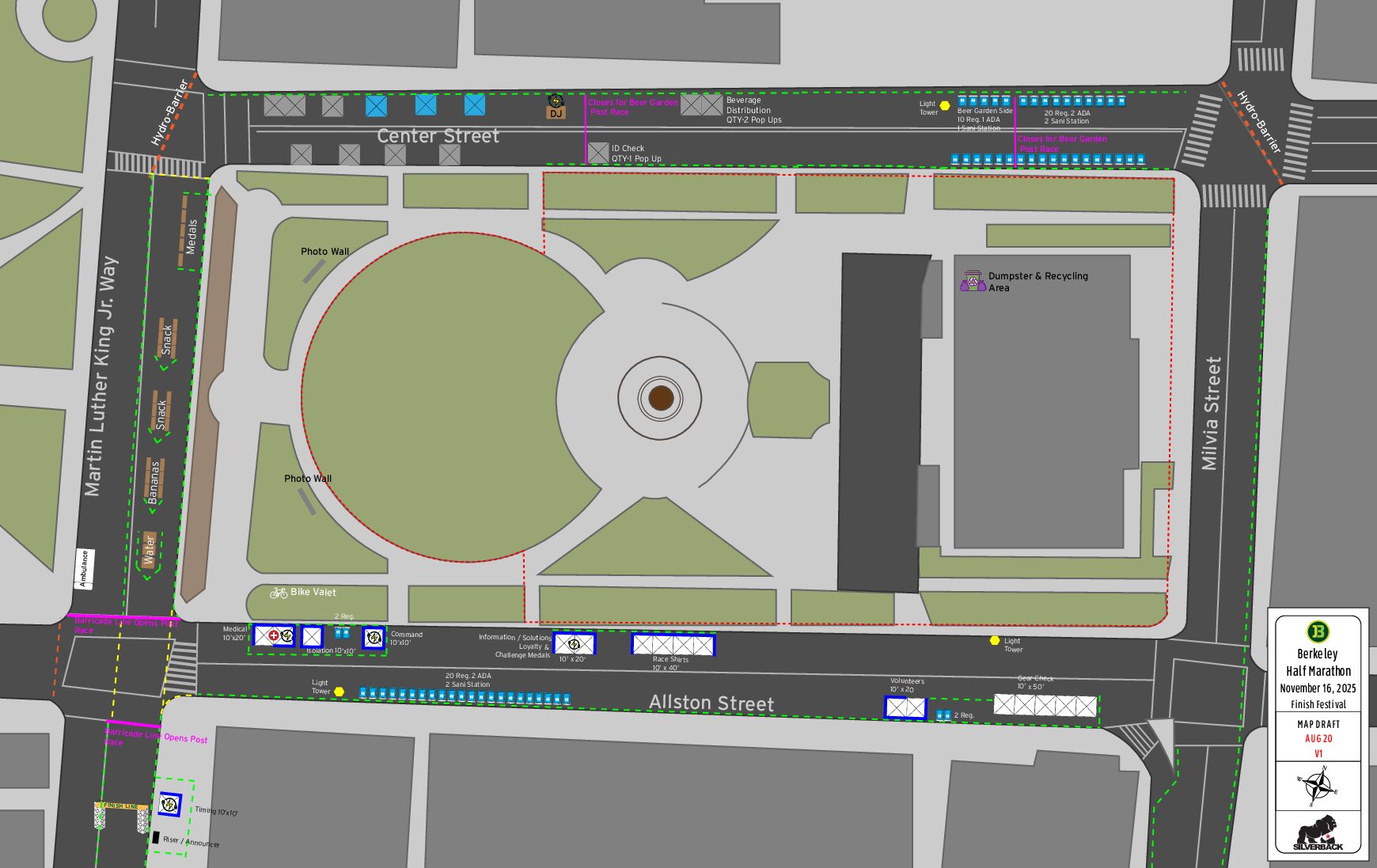This screenshot has height=868, width=1377.
Task: Select the yellow Light Tower marker on Center Street
Action: [x=944, y=105]
